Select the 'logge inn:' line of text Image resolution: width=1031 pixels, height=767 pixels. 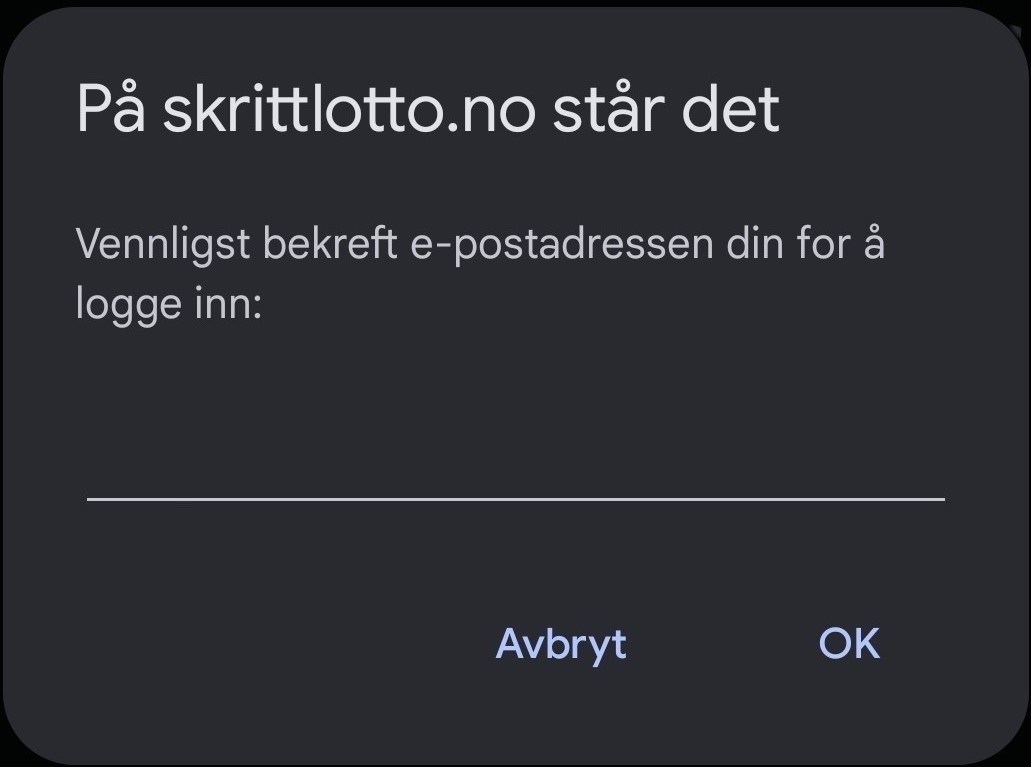(168, 305)
